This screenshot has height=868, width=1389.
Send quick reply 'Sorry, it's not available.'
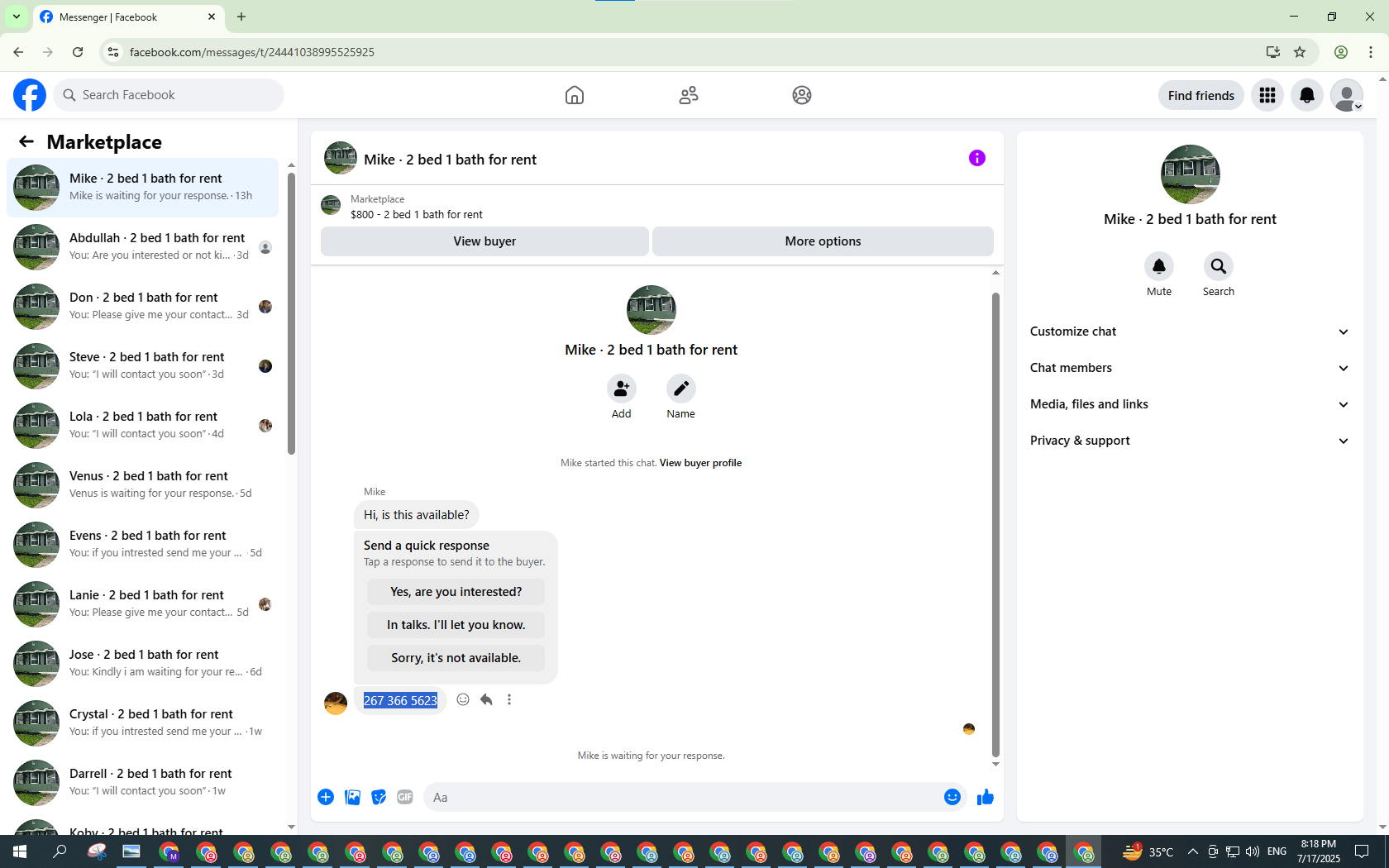(456, 658)
